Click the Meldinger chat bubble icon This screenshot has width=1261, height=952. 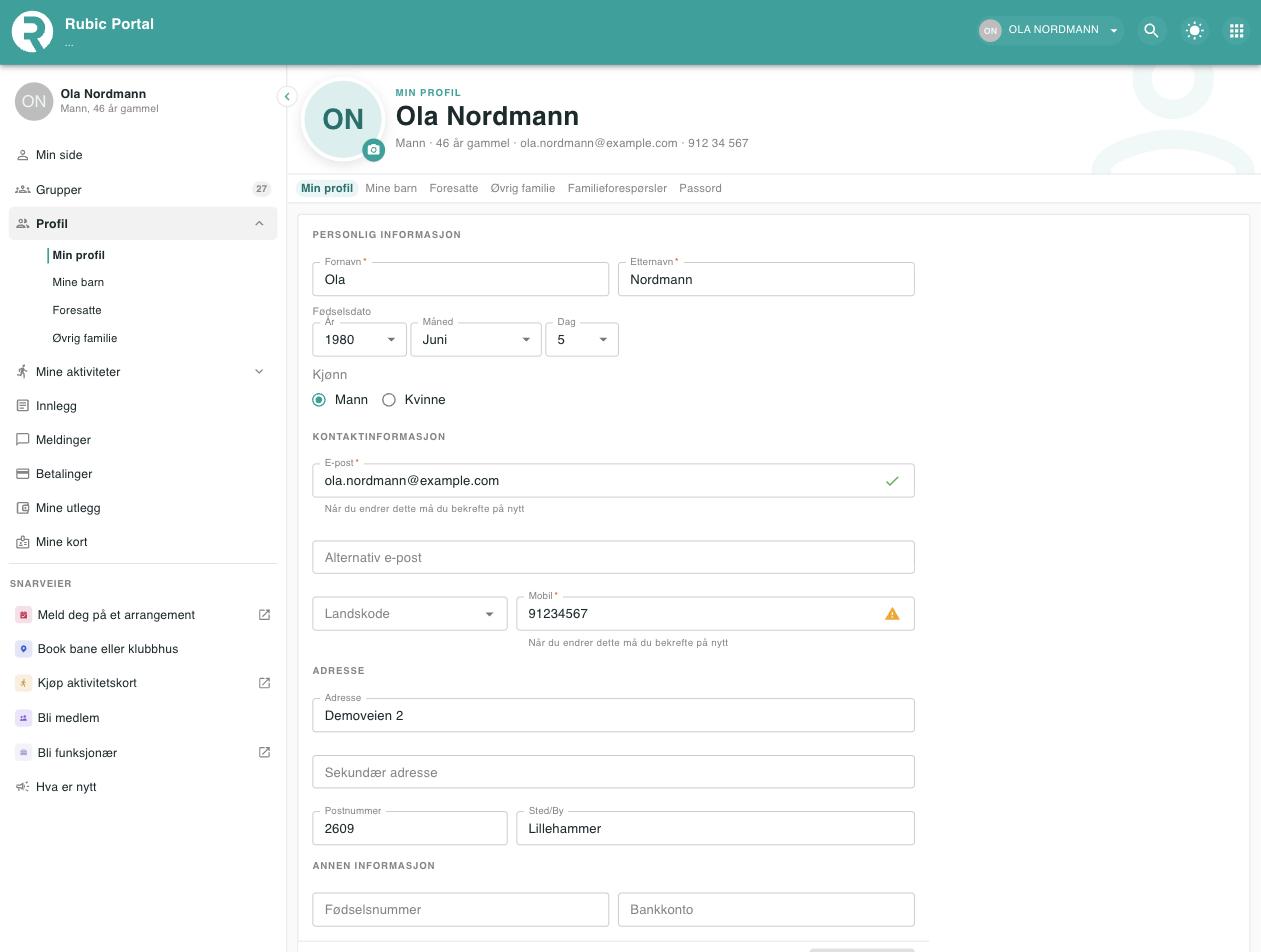tap(23, 440)
